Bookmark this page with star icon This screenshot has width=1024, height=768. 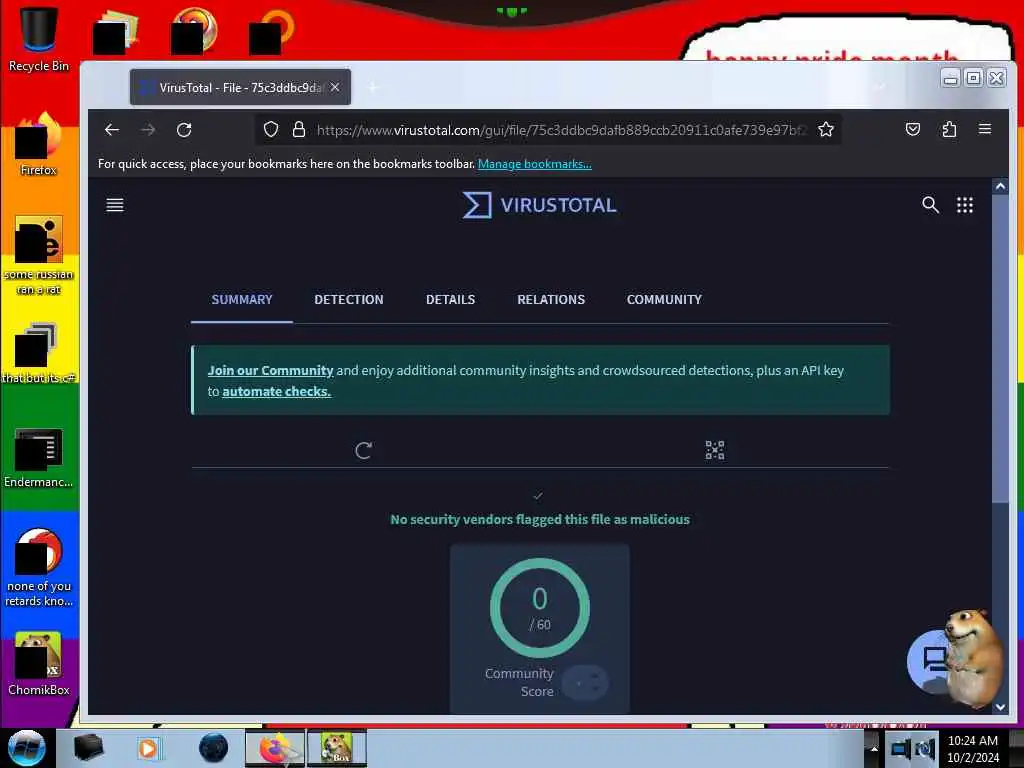[x=826, y=130]
